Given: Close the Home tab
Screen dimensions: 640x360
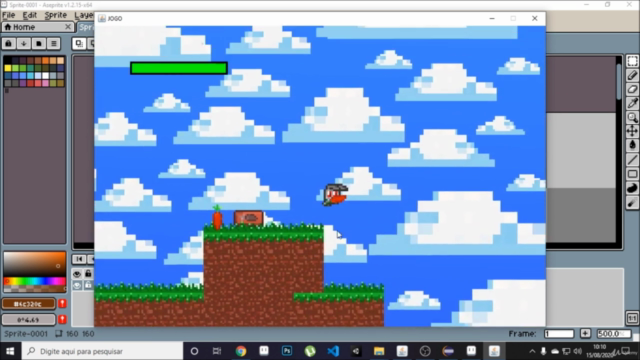Looking at the screenshot, I should coord(68,27).
